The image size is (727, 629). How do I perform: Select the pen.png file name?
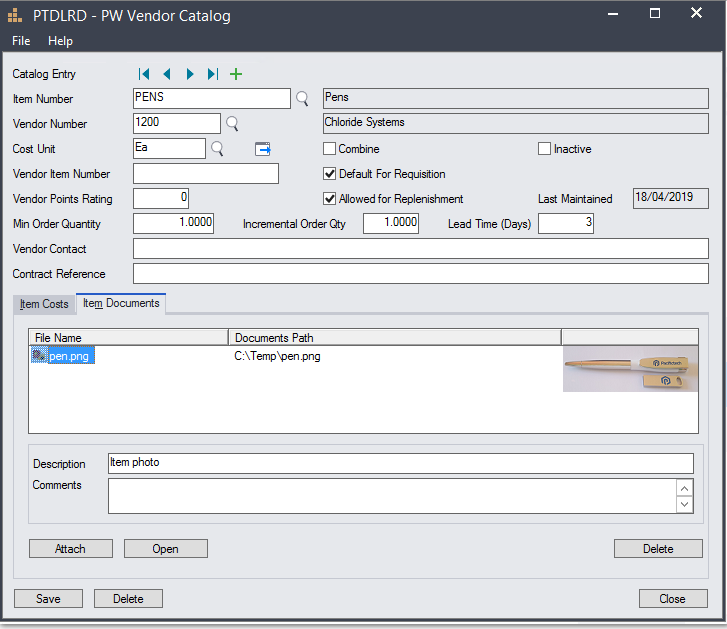[69, 356]
